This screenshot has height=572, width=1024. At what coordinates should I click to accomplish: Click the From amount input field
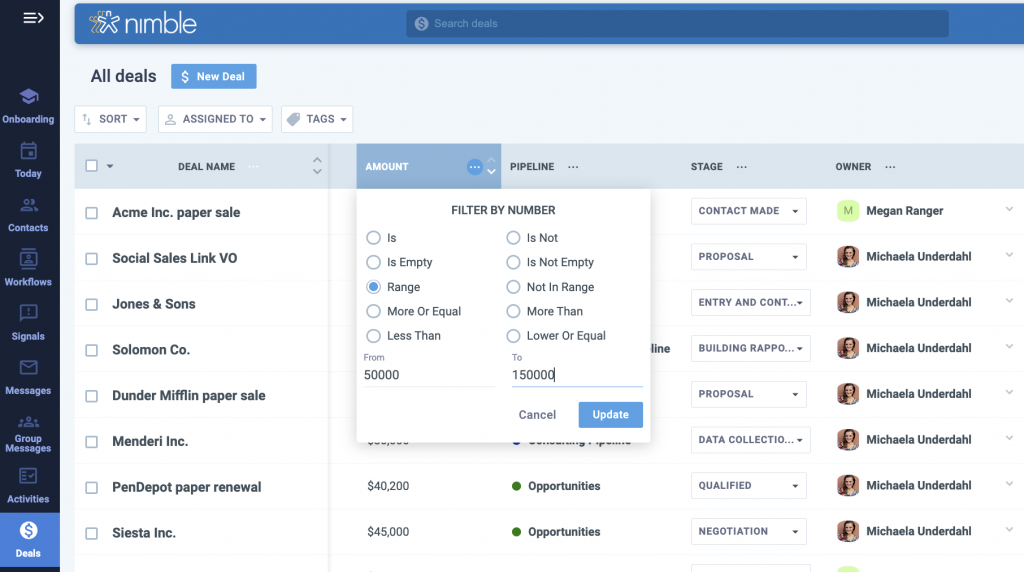click(x=429, y=375)
